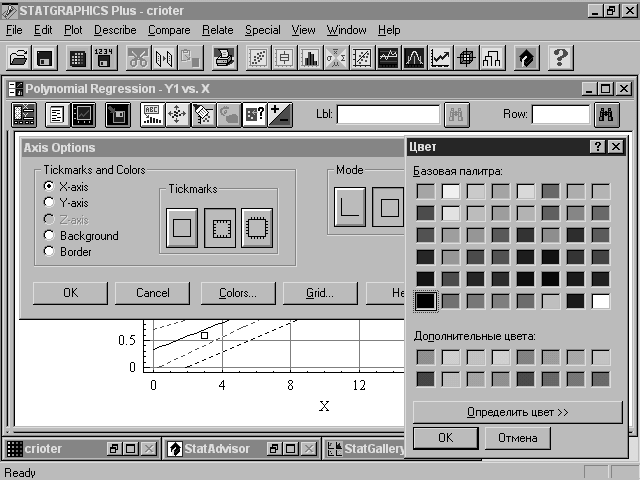This screenshot has width=640, height=480.
Task: Click the Print icon in main toolbar
Action: click(x=224, y=58)
